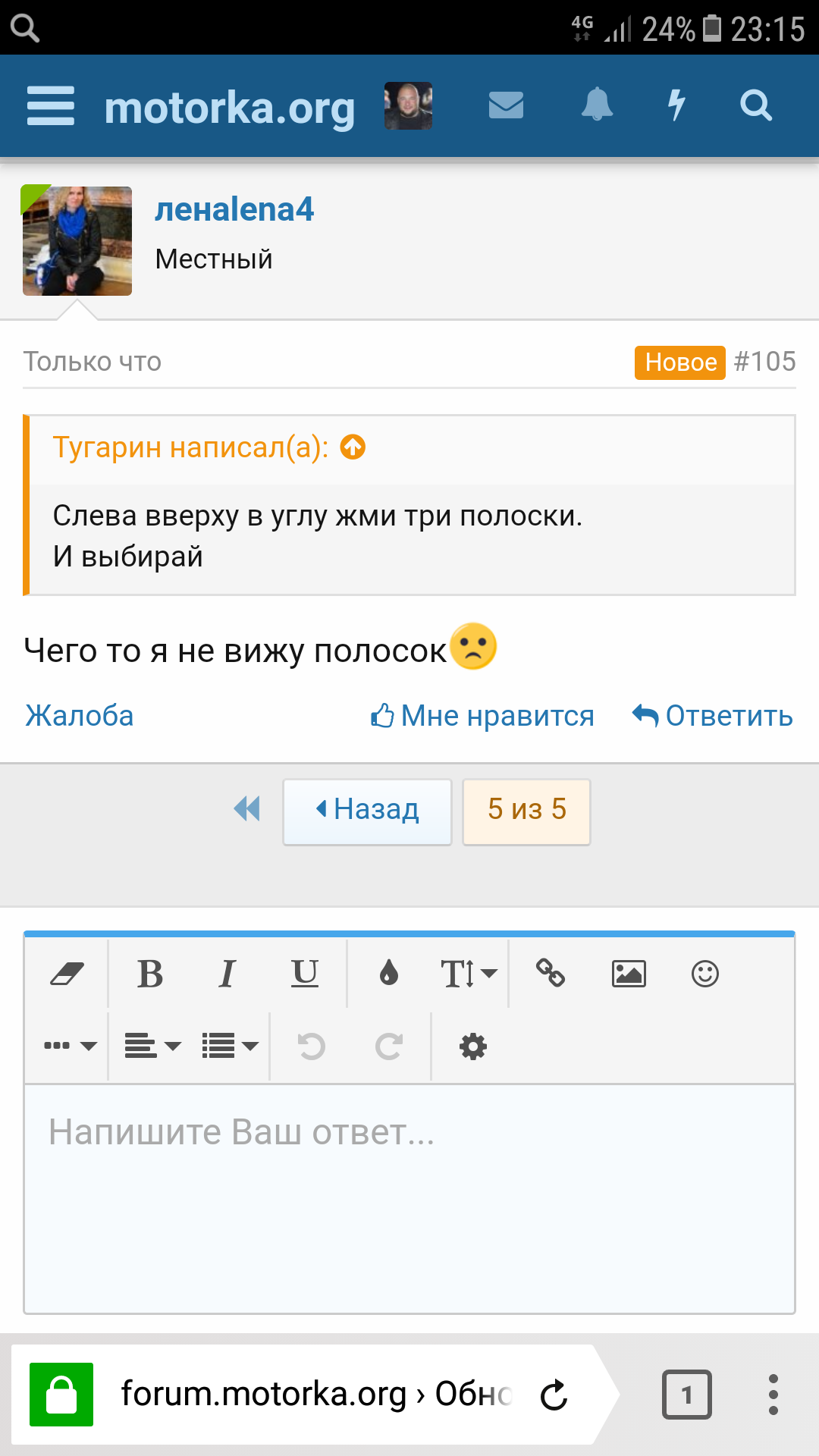Insert a link using chain icon
Image resolution: width=819 pixels, height=1456 pixels.
pos(551,973)
